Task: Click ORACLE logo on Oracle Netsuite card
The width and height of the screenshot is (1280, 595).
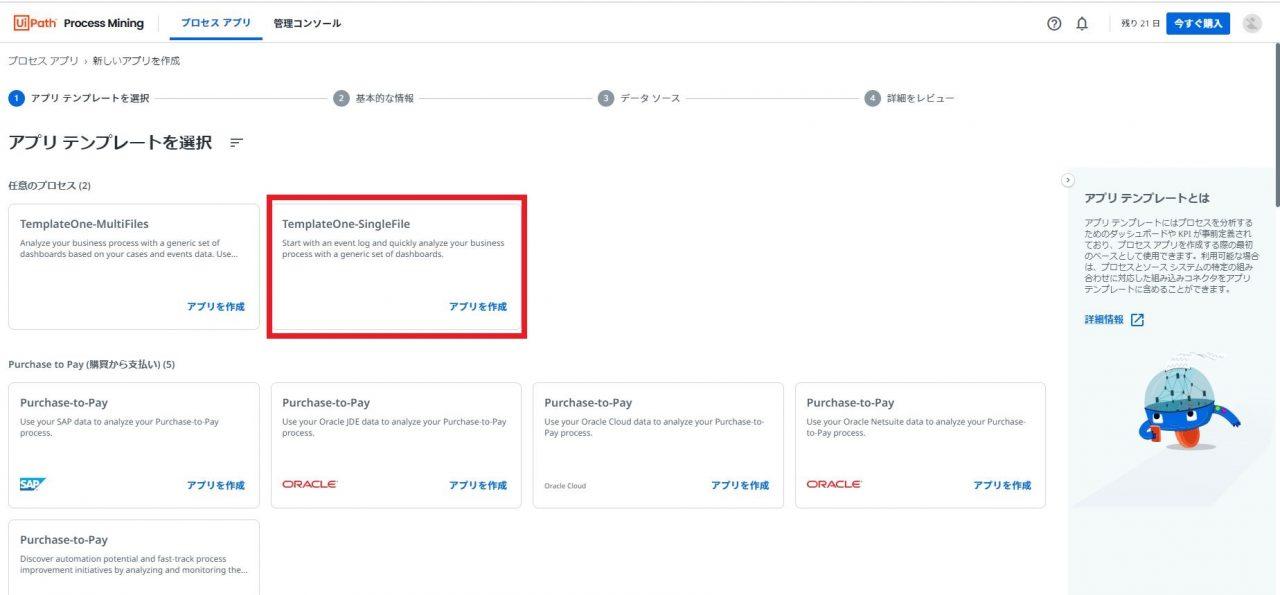Action: [834, 484]
